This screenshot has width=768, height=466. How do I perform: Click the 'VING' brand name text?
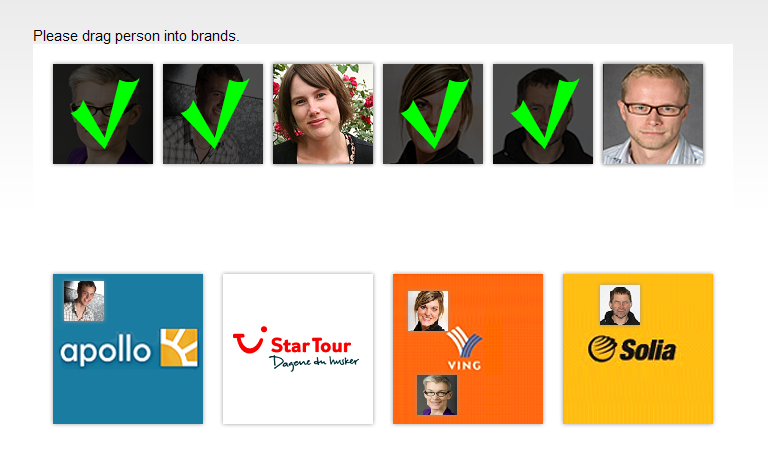464,365
